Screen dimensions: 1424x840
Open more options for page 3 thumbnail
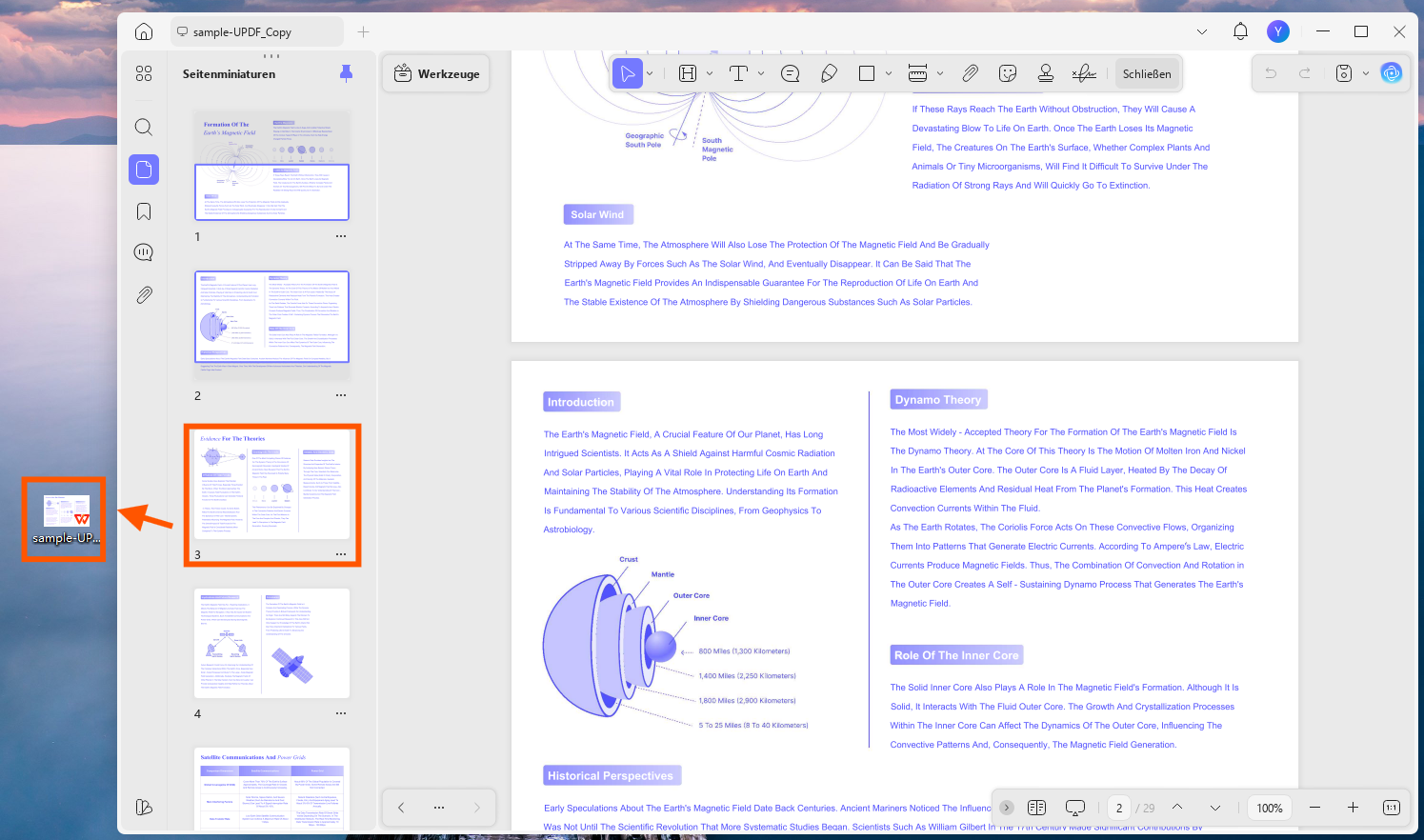point(341,554)
